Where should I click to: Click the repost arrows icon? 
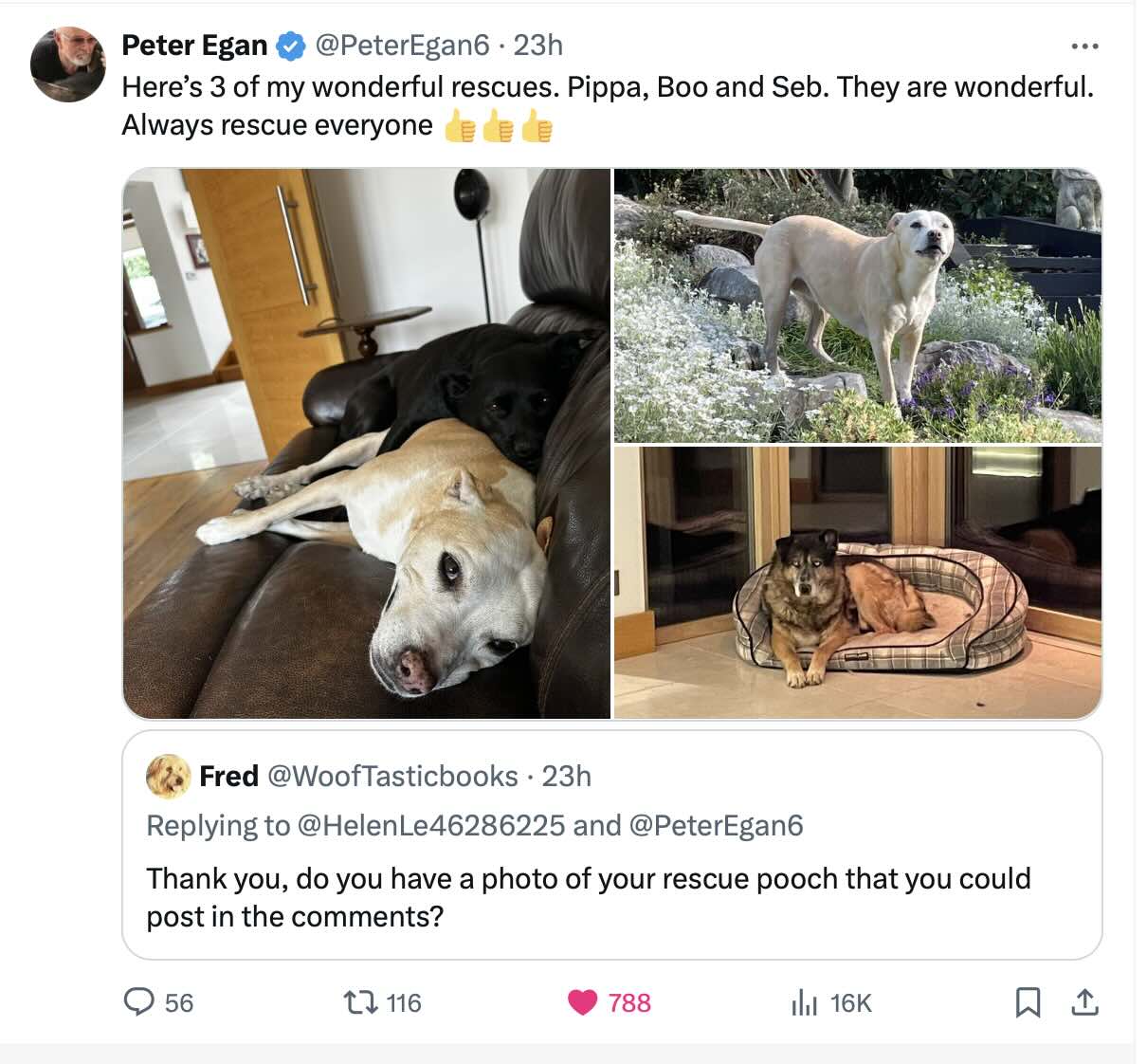pos(360,1001)
